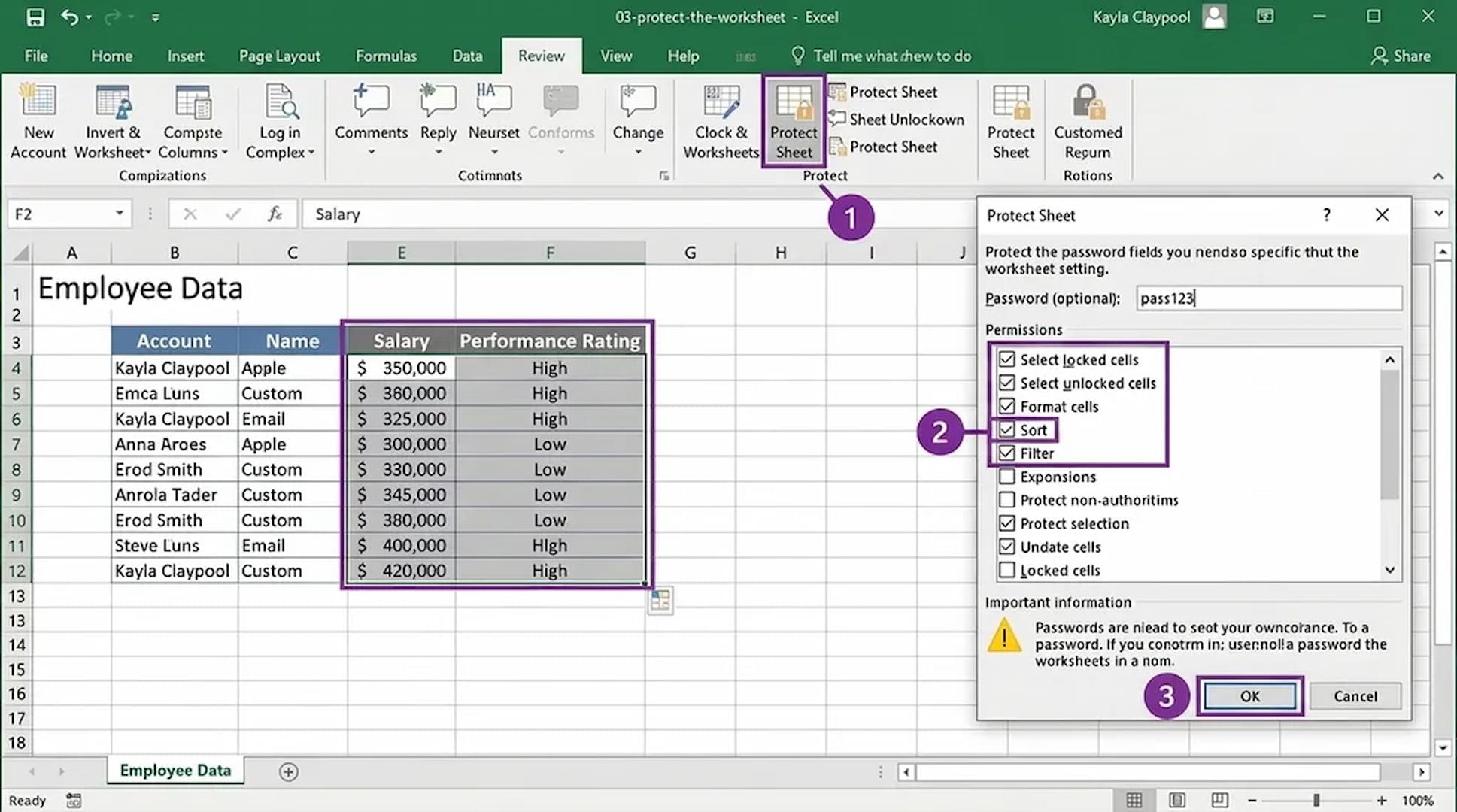Toggle Undate cells checkbox
1457x812 pixels.
pos(1006,546)
